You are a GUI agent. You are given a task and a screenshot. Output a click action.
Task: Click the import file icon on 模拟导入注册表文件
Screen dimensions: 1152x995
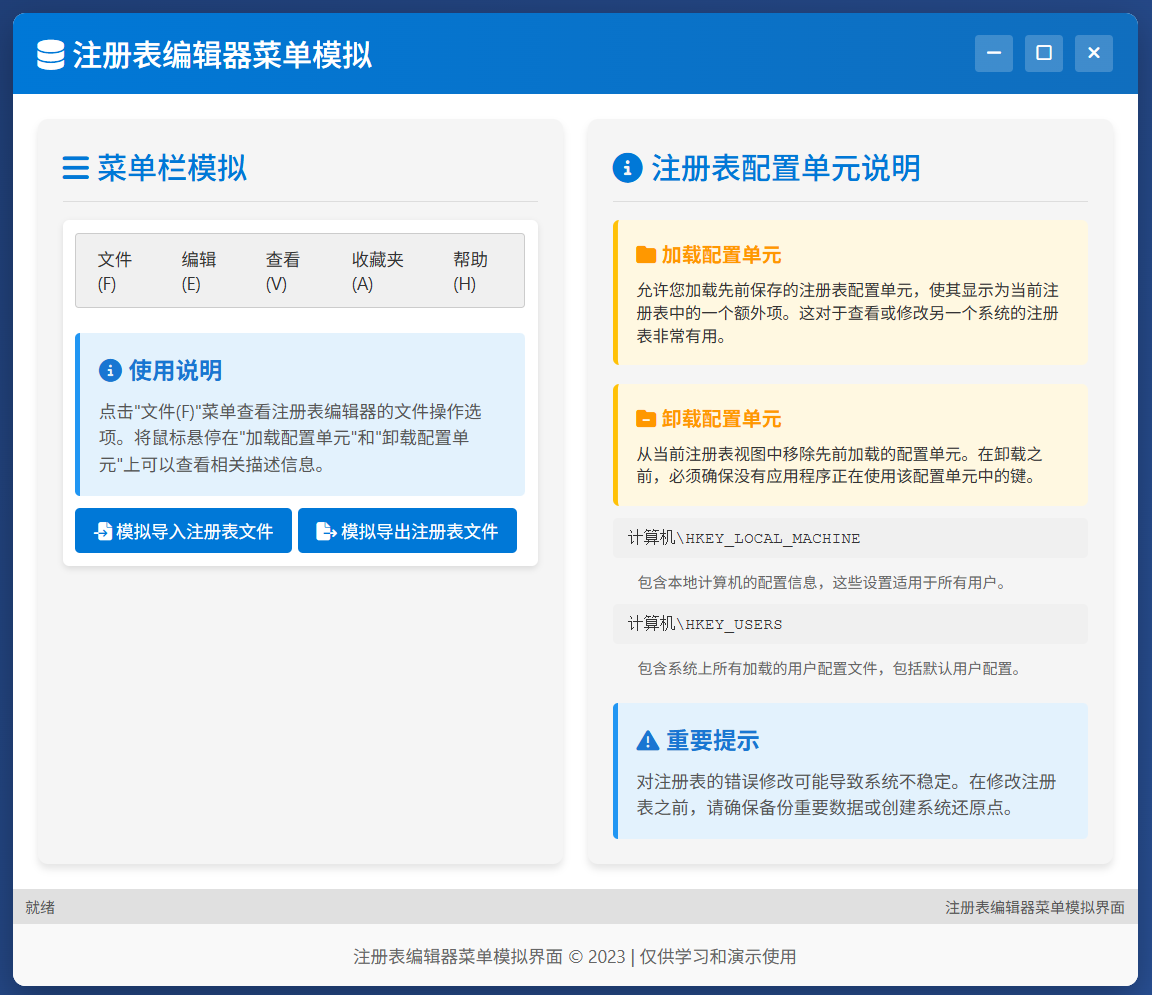tap(104, 531)
